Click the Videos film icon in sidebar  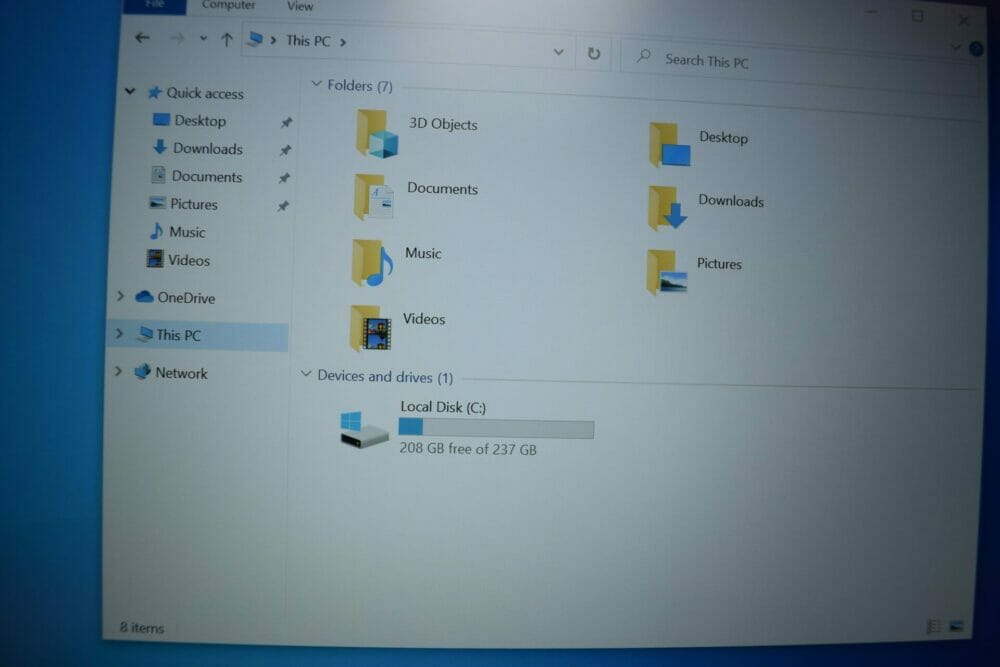[x=154, y=258]
